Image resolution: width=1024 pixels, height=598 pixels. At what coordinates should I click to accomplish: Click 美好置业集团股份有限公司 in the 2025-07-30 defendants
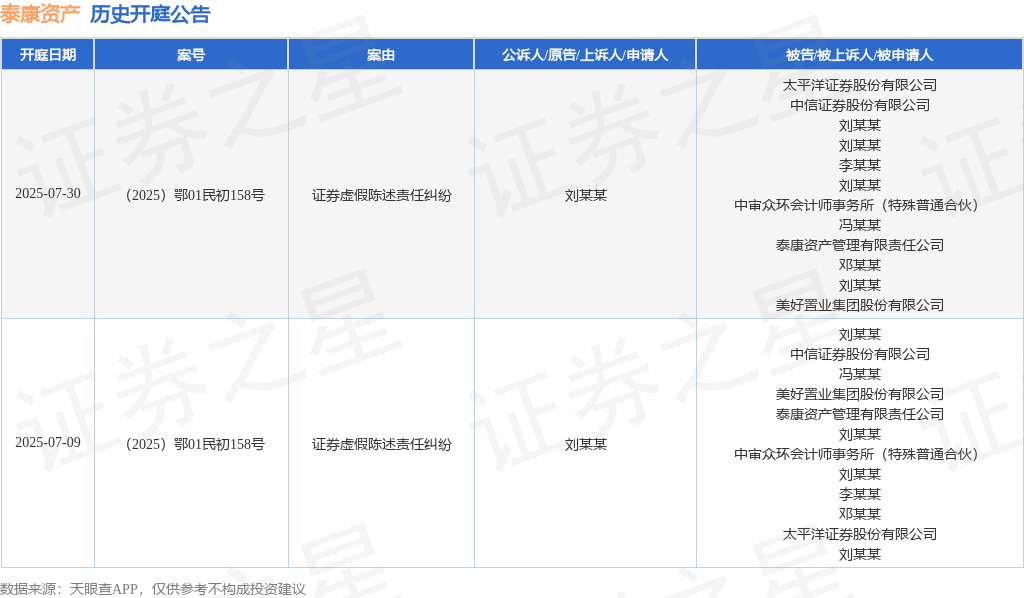coord(859,305)
